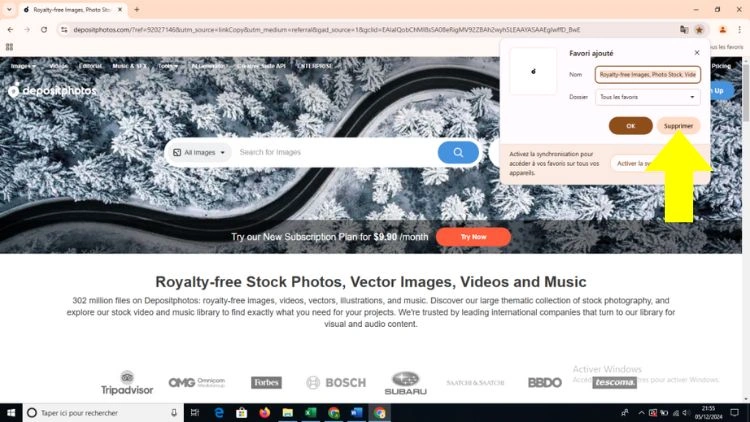Open Task View on the taskbar
750x422 pixels.
click(195, 412)
